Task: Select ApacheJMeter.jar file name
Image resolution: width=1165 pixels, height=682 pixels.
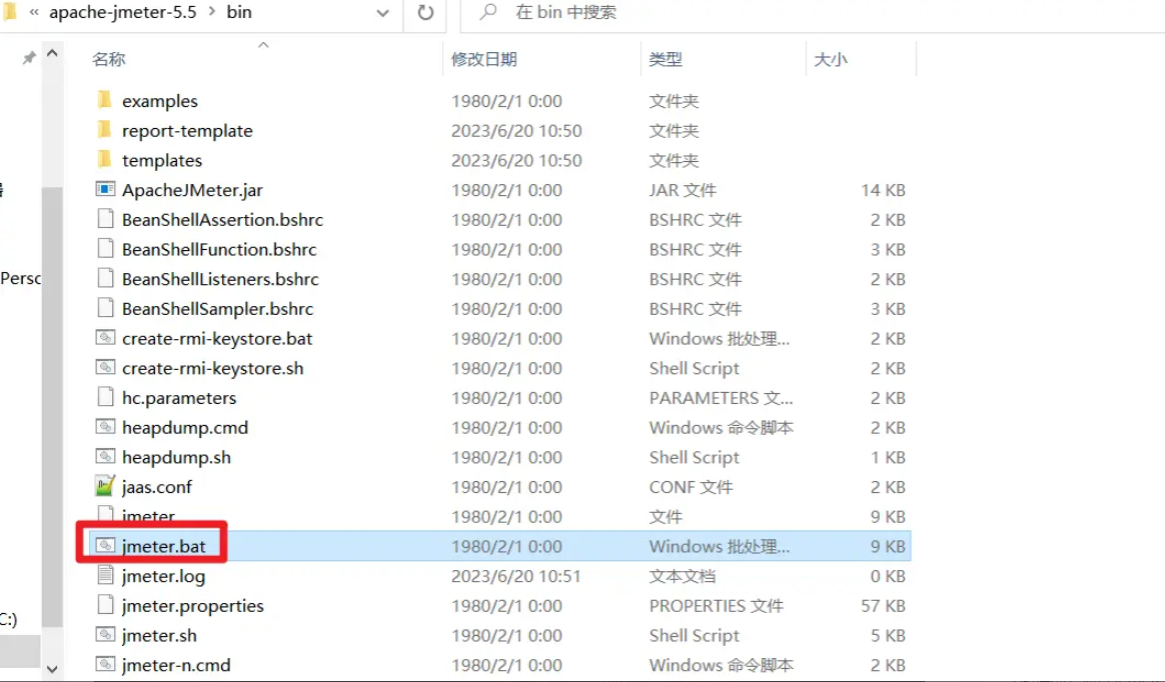Action: pos(192,190)
